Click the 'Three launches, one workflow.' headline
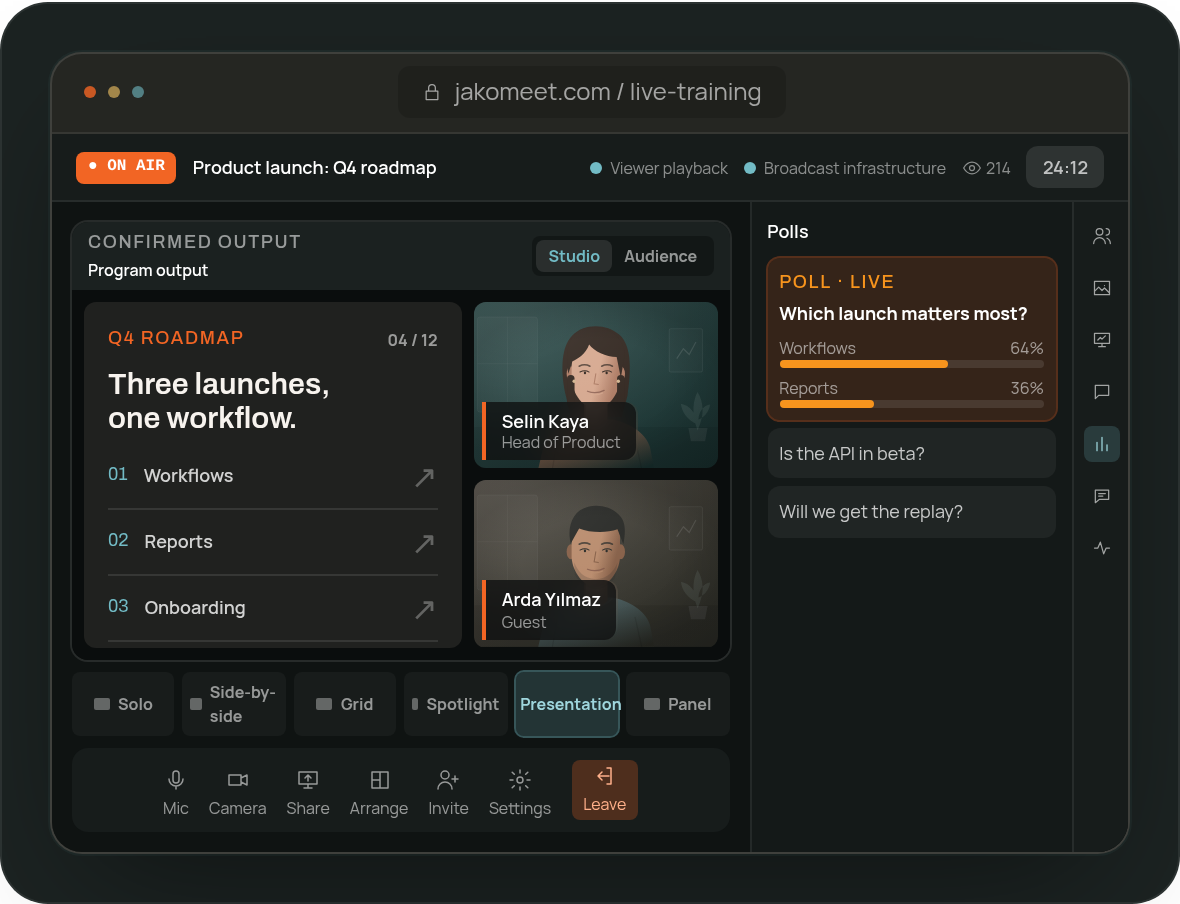 pos(219,400)
